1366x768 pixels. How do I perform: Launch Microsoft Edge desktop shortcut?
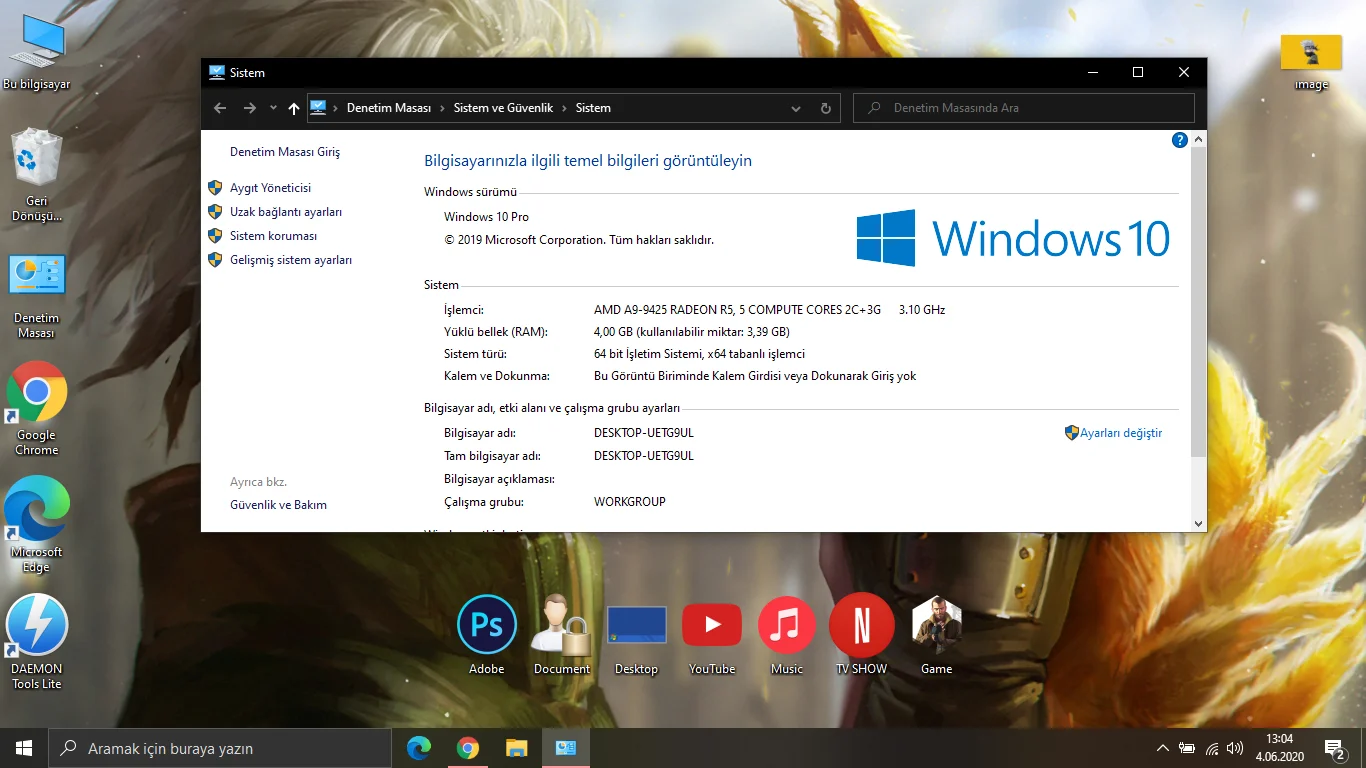(37, 525)
